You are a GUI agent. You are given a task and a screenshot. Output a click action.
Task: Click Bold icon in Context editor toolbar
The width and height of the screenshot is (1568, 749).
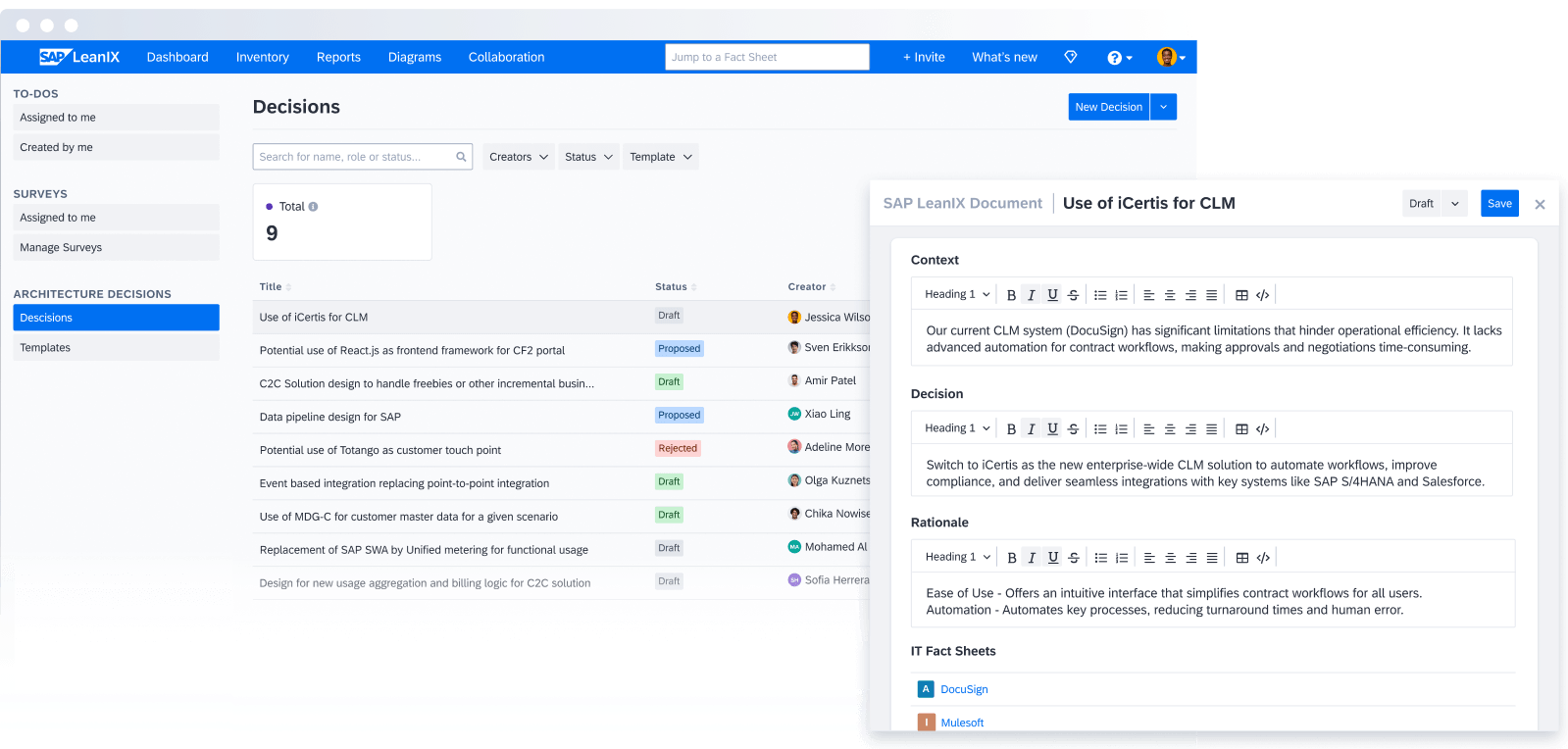1011,295
